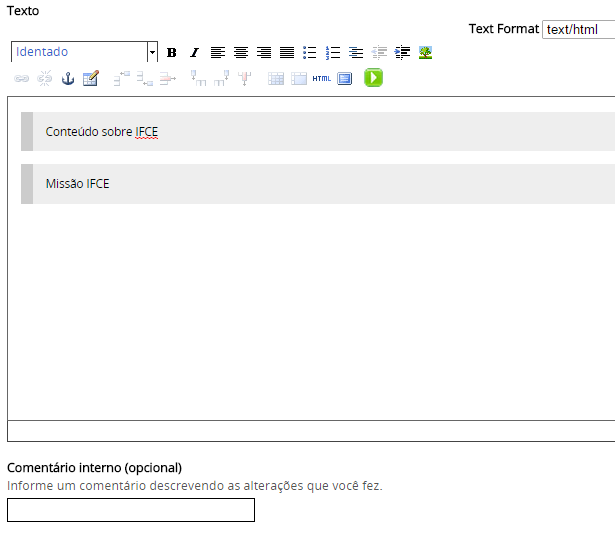This screenshot has width=615, height=544.
Task: Click insert row before icon
Action: coord(122,78)
